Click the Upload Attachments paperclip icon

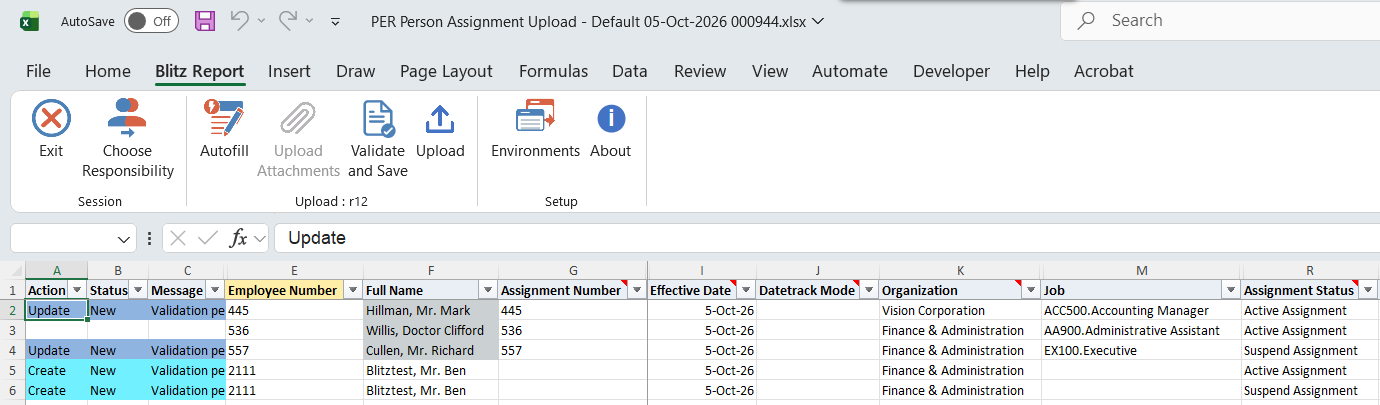298,118
